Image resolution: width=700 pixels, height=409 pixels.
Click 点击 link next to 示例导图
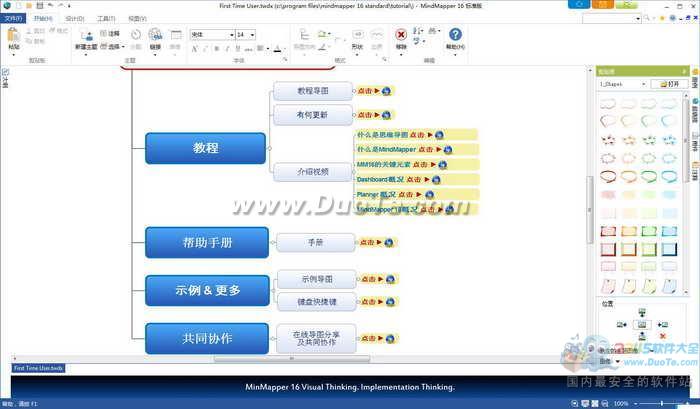369,279
